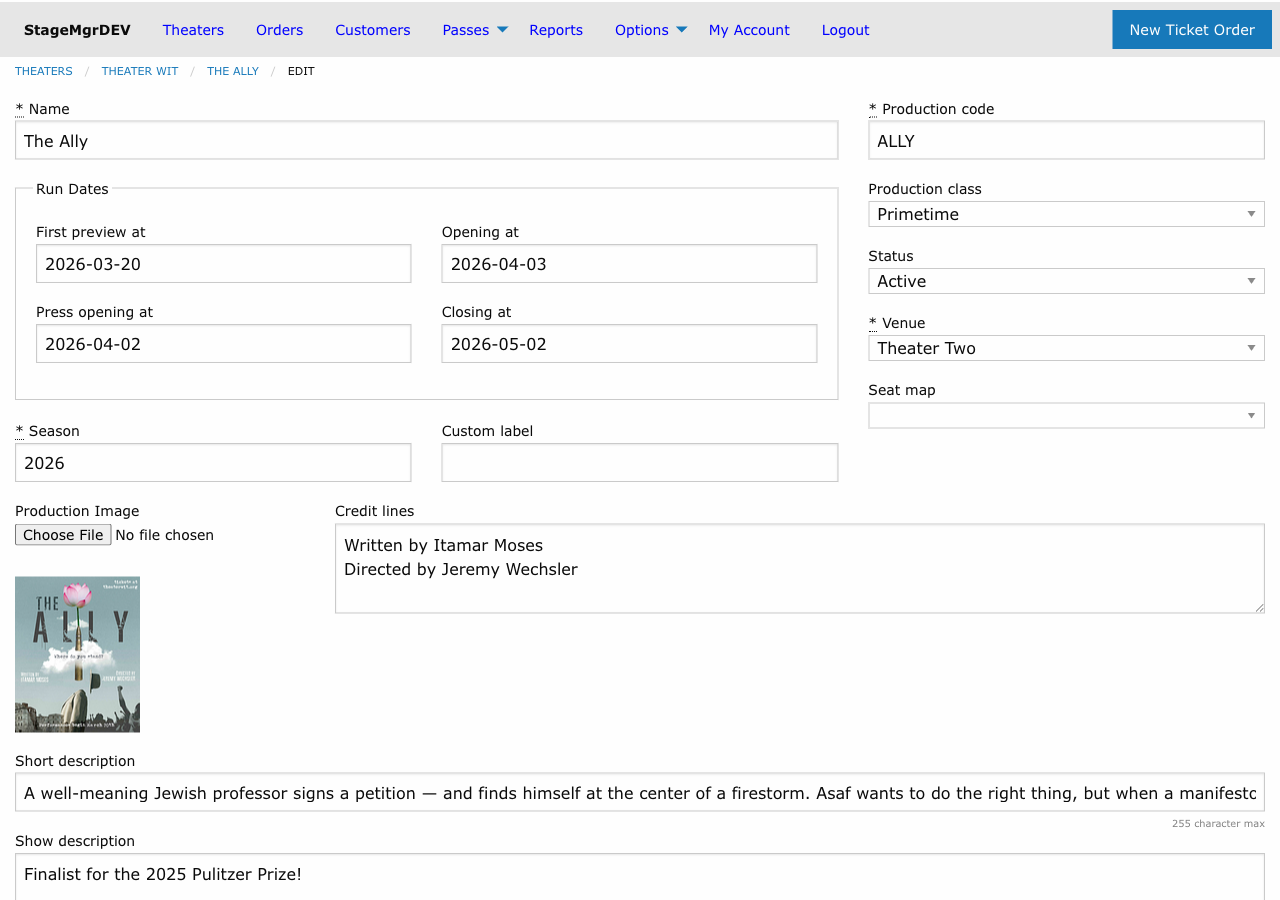
Task: Edit the Short description field
Action: coord(640,792)
